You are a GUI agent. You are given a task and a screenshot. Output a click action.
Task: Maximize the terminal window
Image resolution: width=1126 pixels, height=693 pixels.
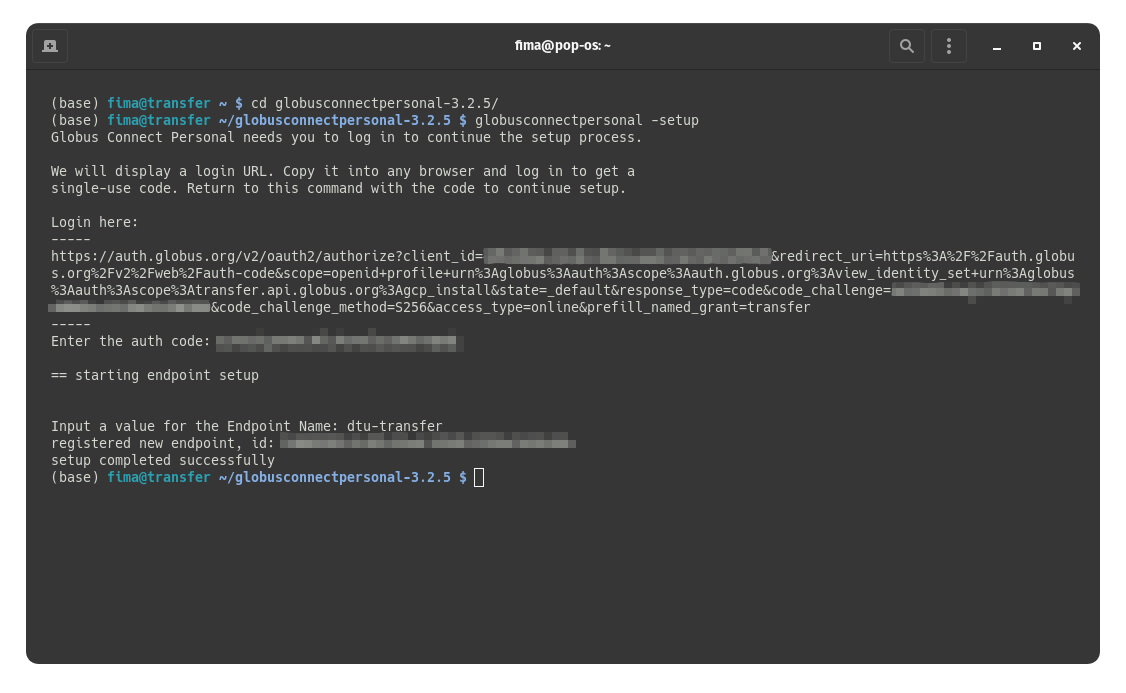tap(1037, 46)
